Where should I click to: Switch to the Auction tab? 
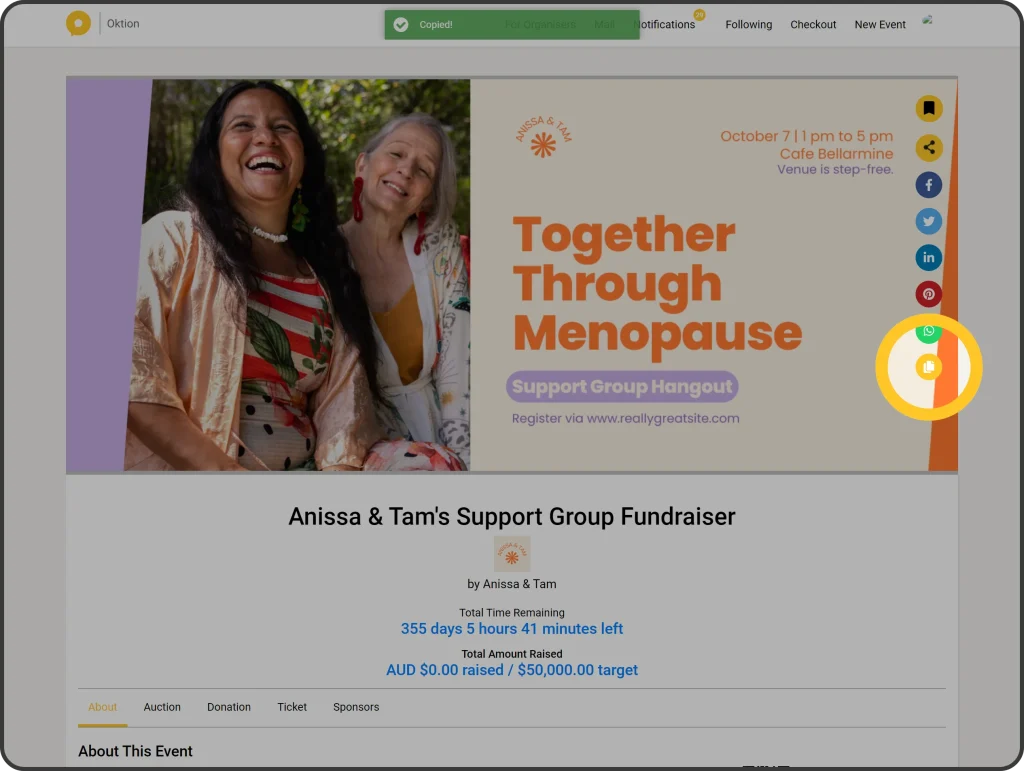162,707
